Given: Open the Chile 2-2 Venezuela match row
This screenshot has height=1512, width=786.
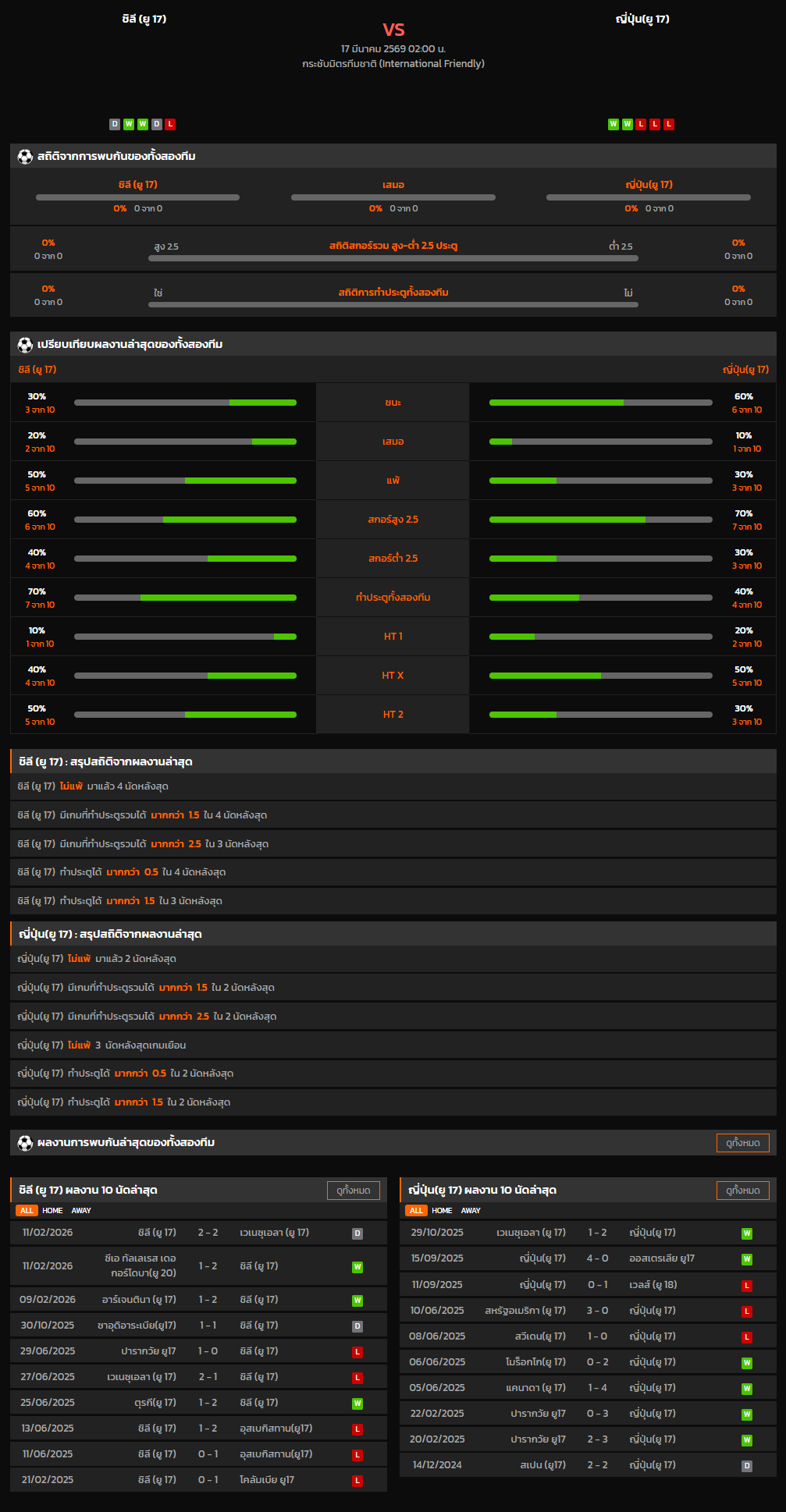Looking at the screenshot, I should (x=198, y=1233).
